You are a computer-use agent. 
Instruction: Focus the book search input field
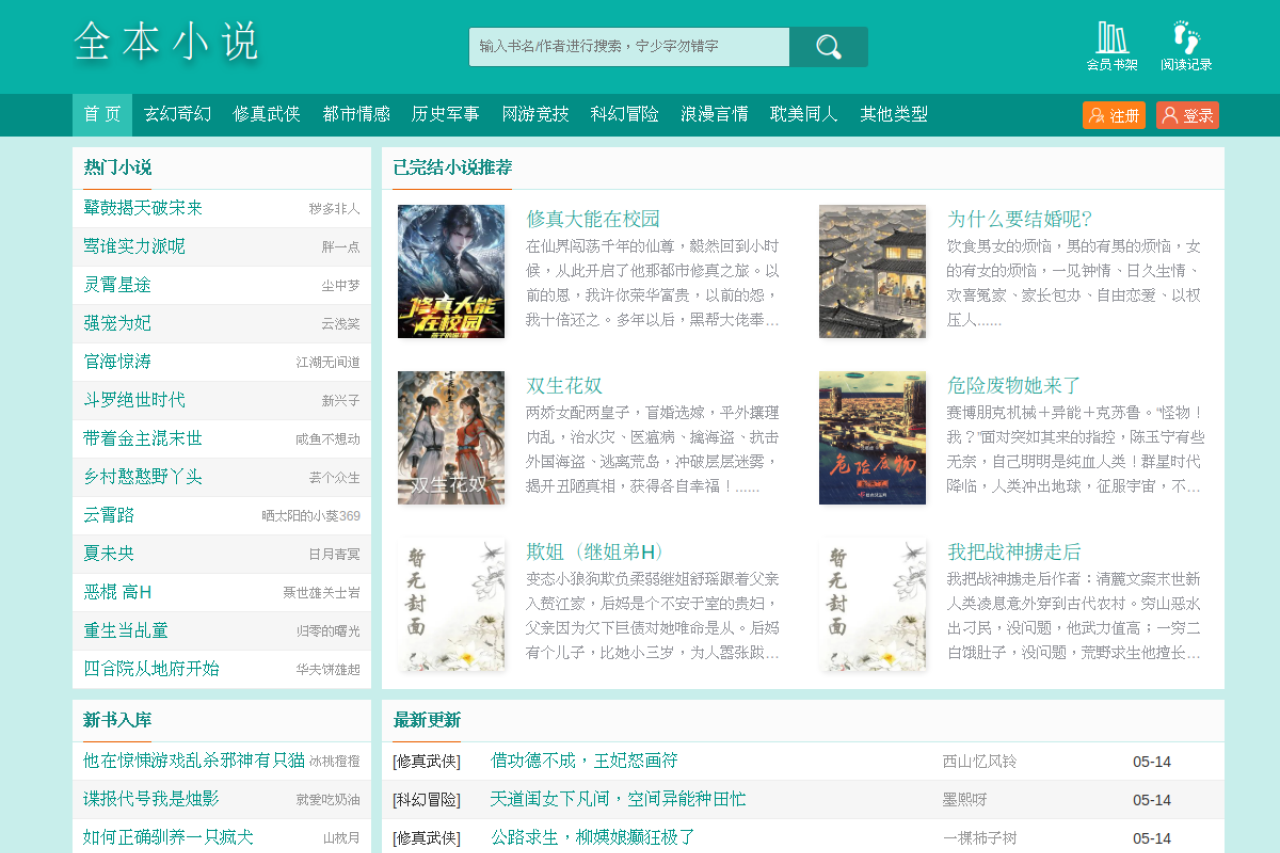click(x=629, y=47)
